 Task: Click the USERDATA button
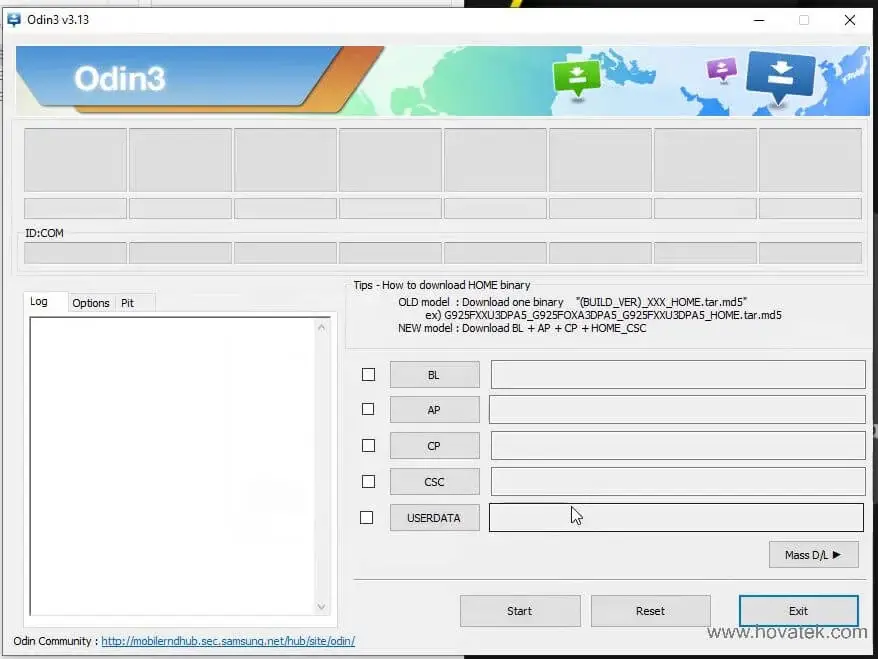434,517
